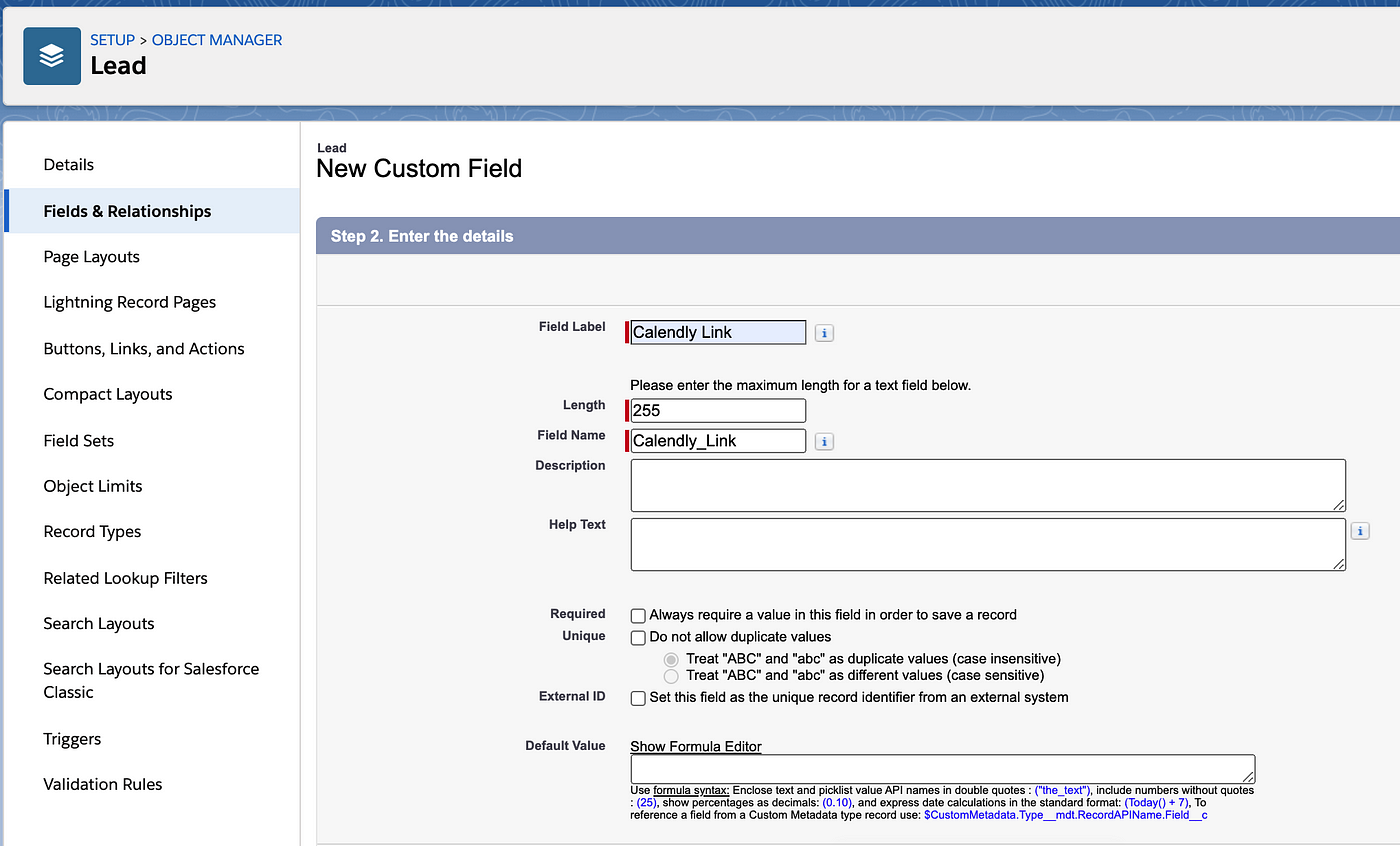Viewport: 1400px width, 846px height.
Task: Open Search Layouts in sidebar
Action: click(x=99, y=623)
